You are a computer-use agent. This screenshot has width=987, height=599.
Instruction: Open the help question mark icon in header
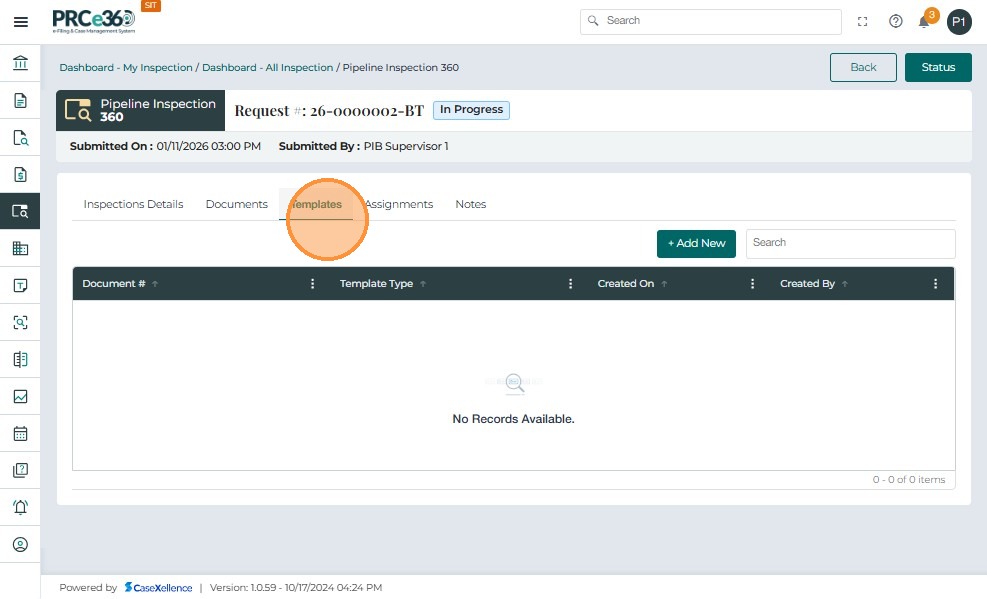click(x=895, y=21)
